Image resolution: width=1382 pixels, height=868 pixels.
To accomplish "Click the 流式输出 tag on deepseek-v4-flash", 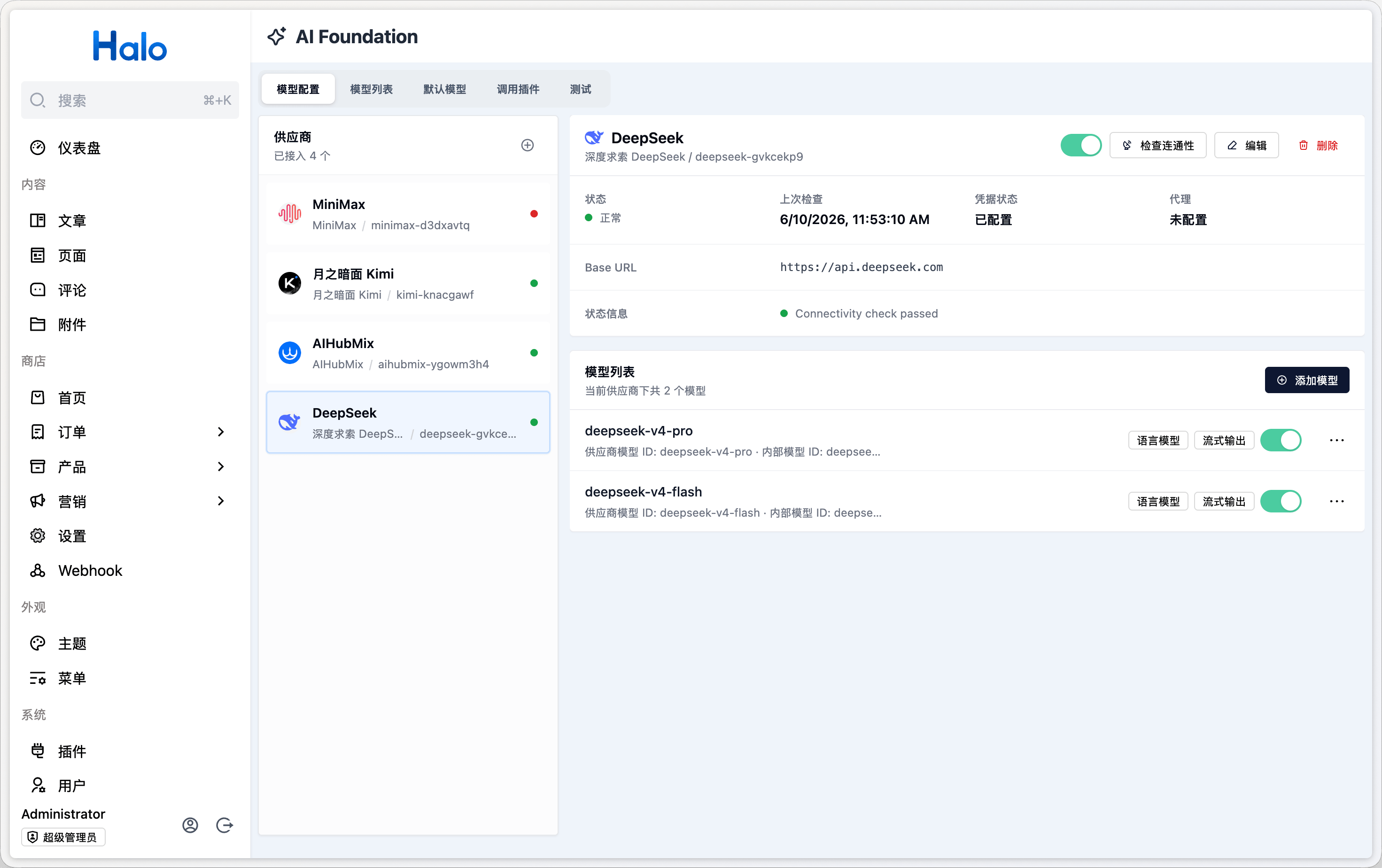I will click(1224, 502).
